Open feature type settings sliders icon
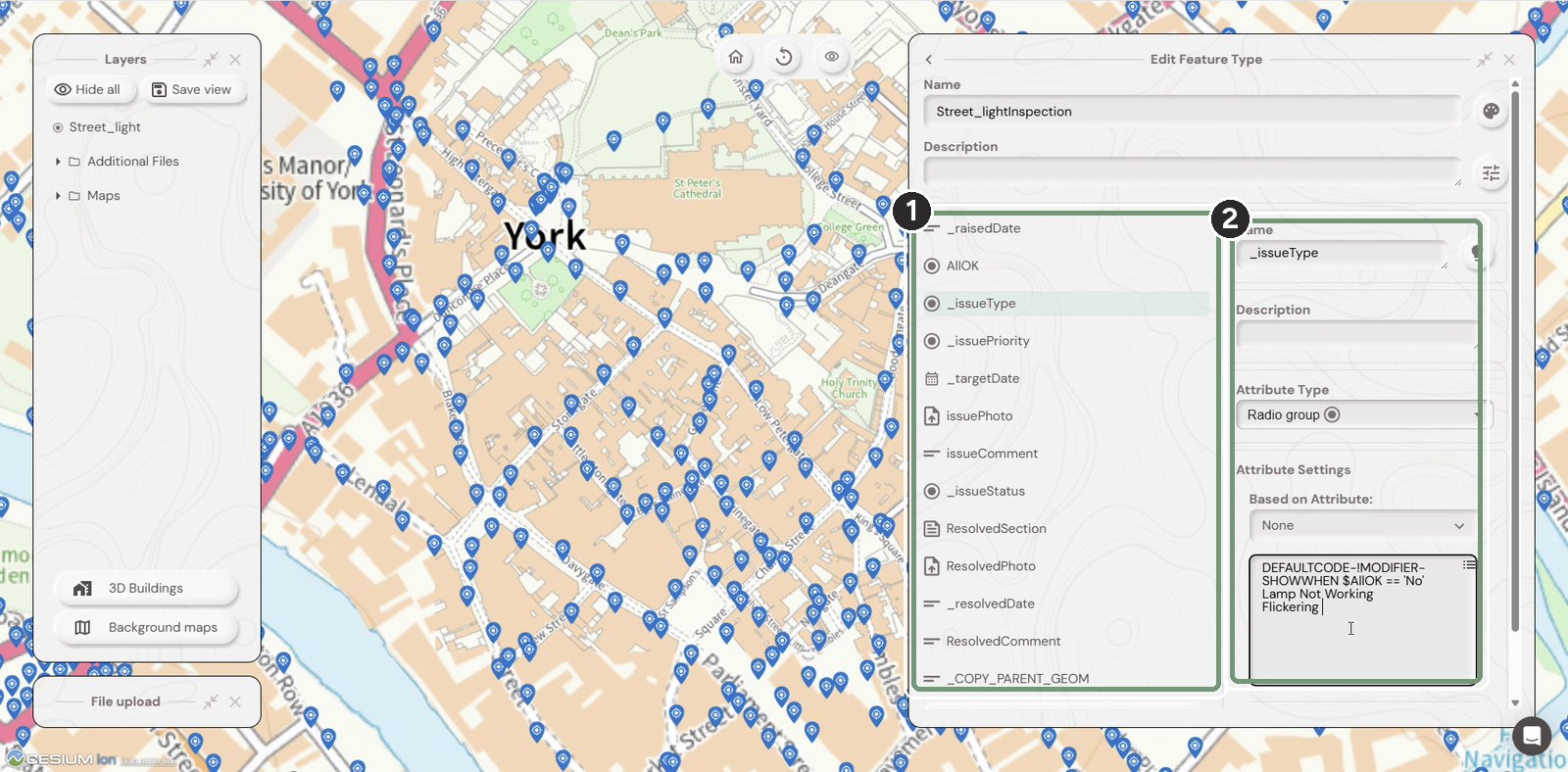The image size is (1568, 772). click(1491, 173)
